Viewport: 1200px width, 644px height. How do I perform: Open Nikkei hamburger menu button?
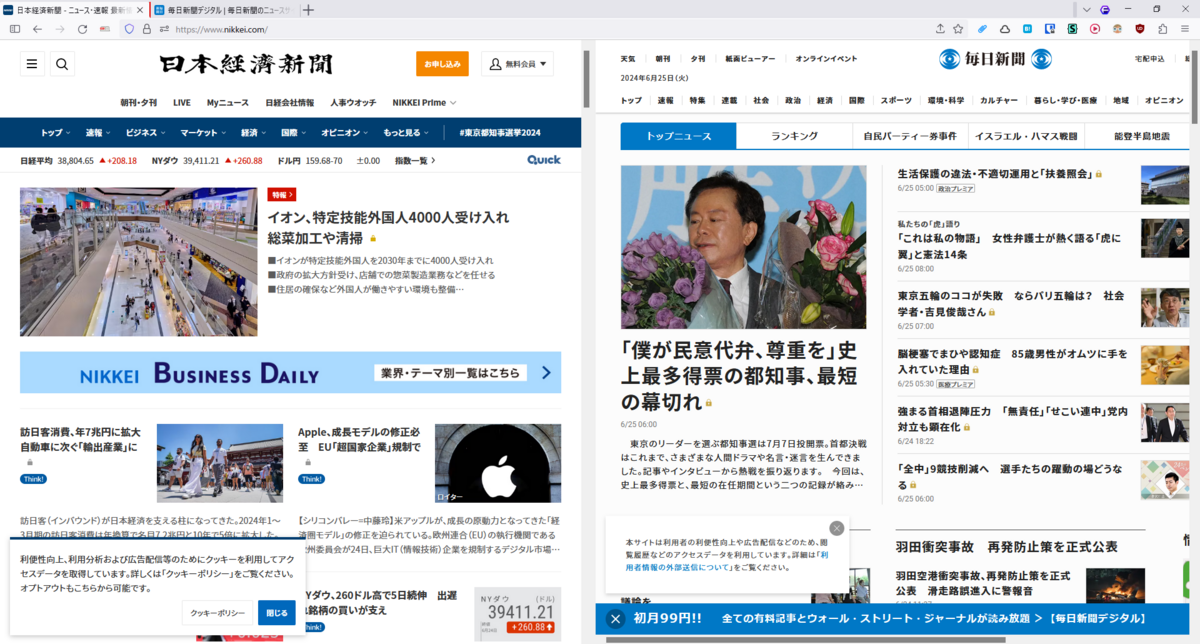32,64
